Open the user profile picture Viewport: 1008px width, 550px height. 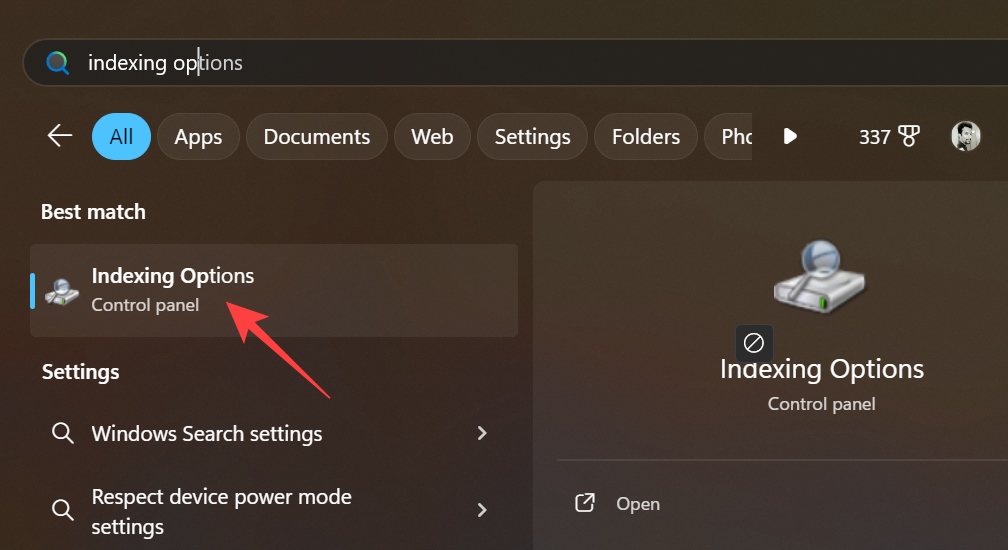(x=965, y=136)
